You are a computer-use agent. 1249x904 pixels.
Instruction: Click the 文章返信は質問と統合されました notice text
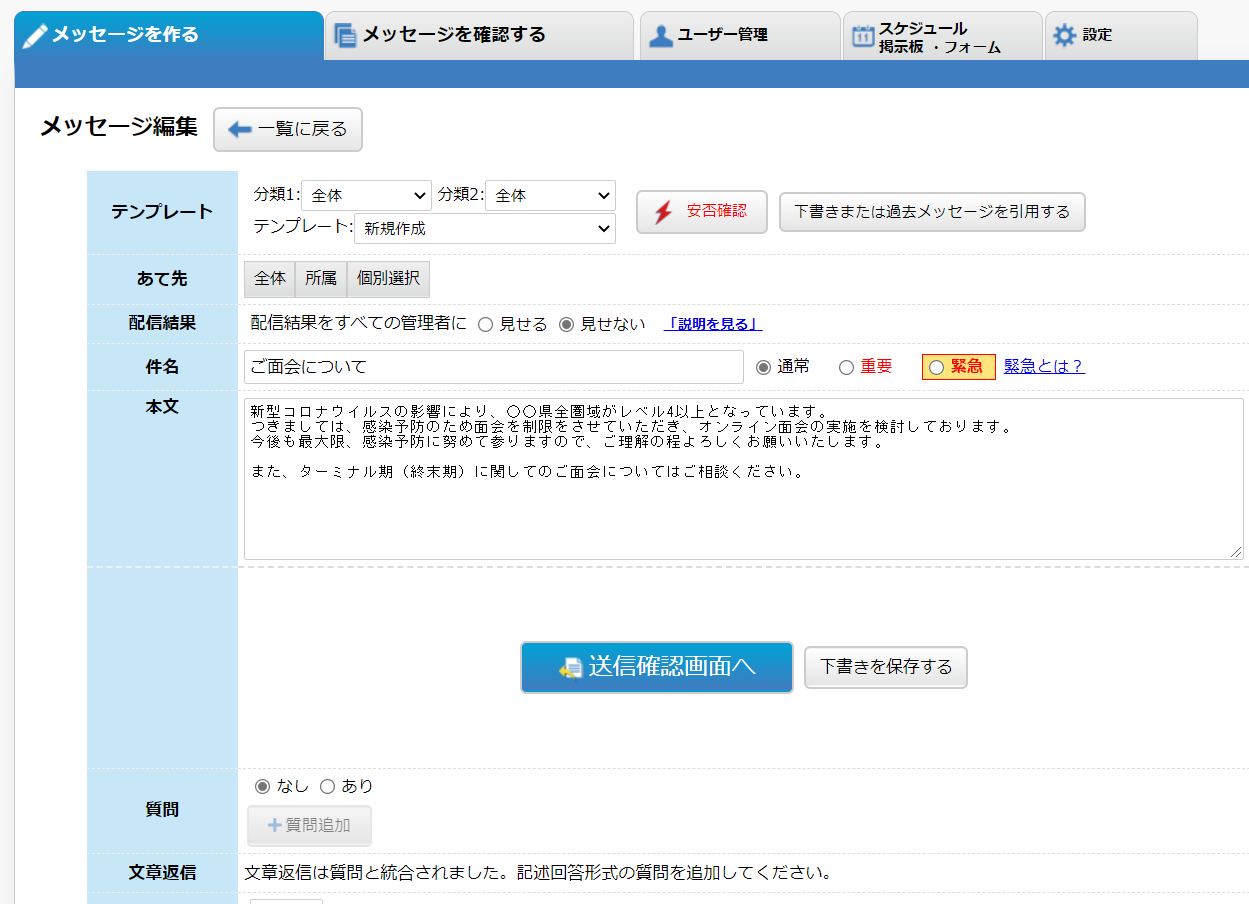click(539, 872)
